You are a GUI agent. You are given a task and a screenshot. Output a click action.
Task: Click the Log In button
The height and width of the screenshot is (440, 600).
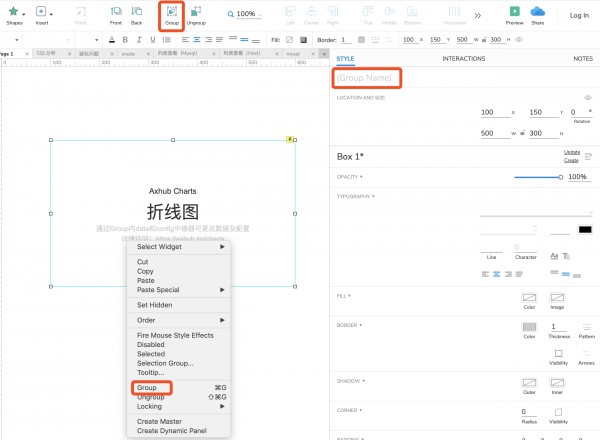[579, 15]
